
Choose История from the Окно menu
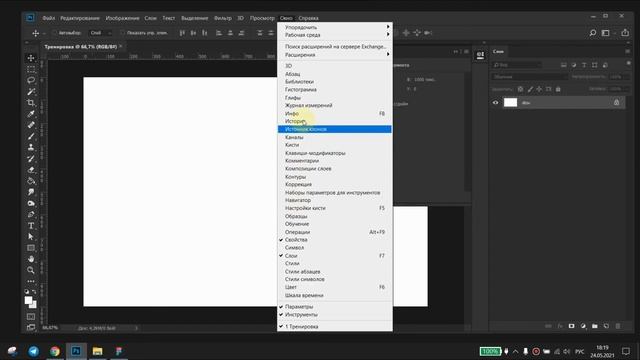[x=335, y=121]
